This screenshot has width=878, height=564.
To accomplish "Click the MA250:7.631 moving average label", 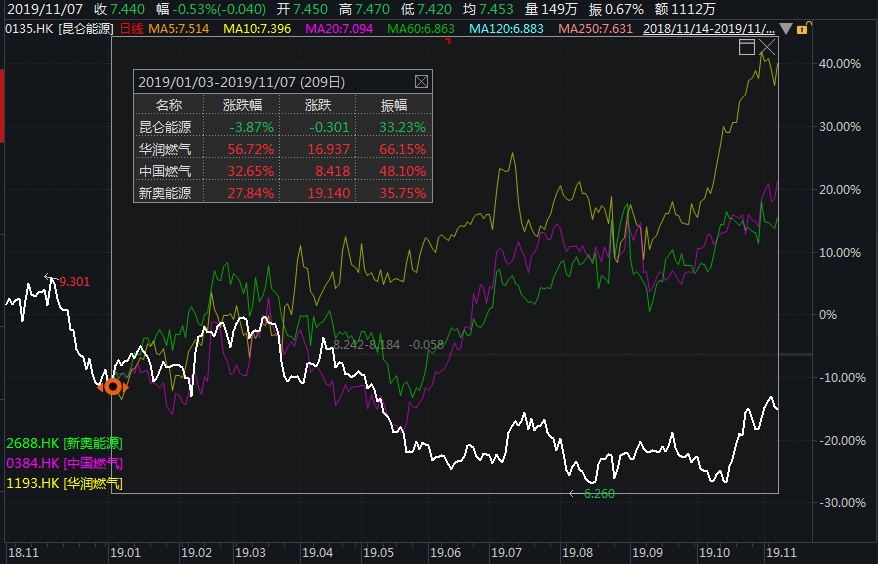I will coord(595,29).
